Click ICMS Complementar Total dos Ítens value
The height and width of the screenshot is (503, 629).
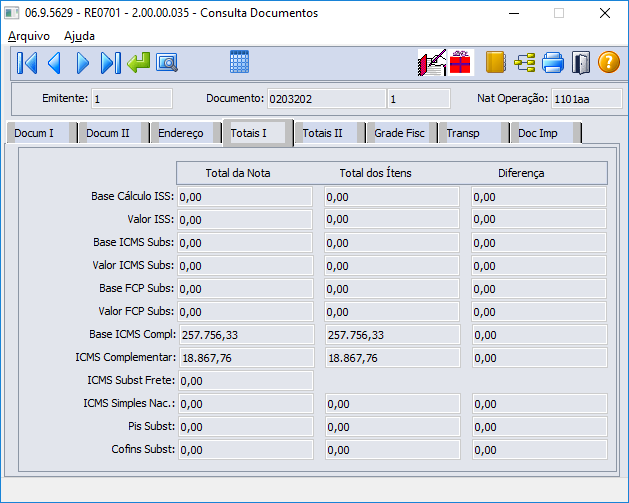(393, 357)
